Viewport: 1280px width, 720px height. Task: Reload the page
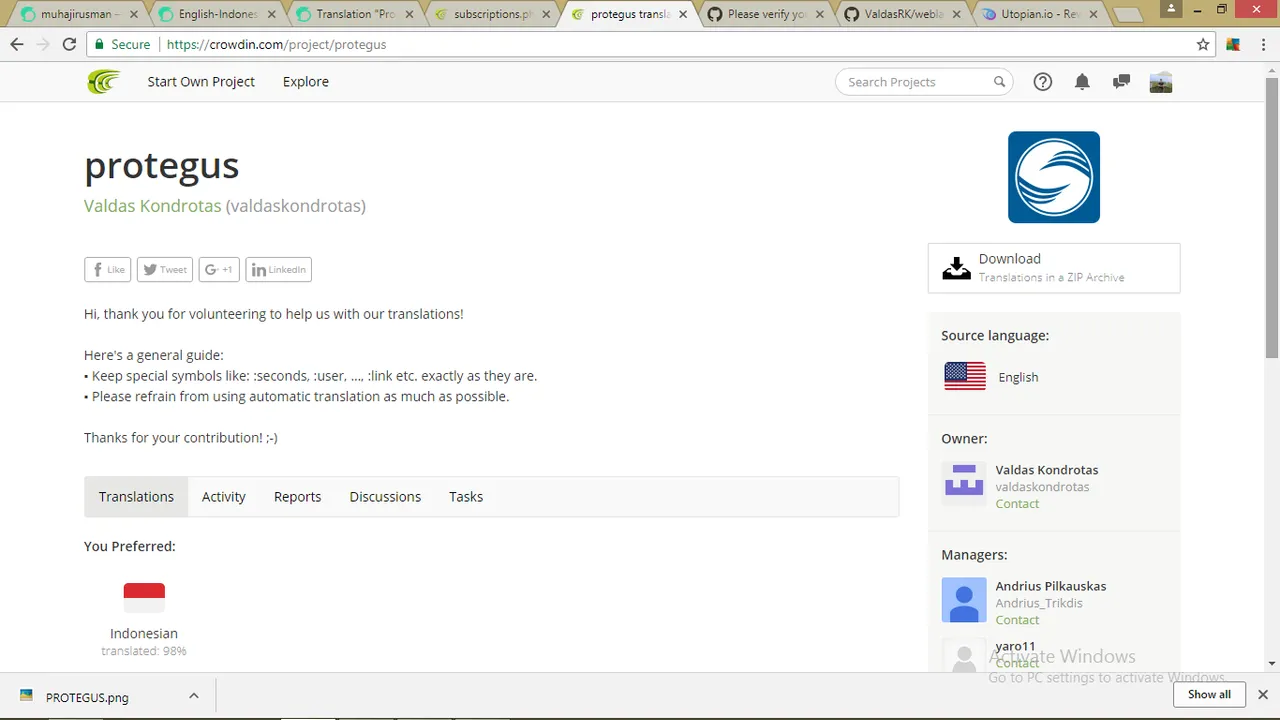(69, 44)
